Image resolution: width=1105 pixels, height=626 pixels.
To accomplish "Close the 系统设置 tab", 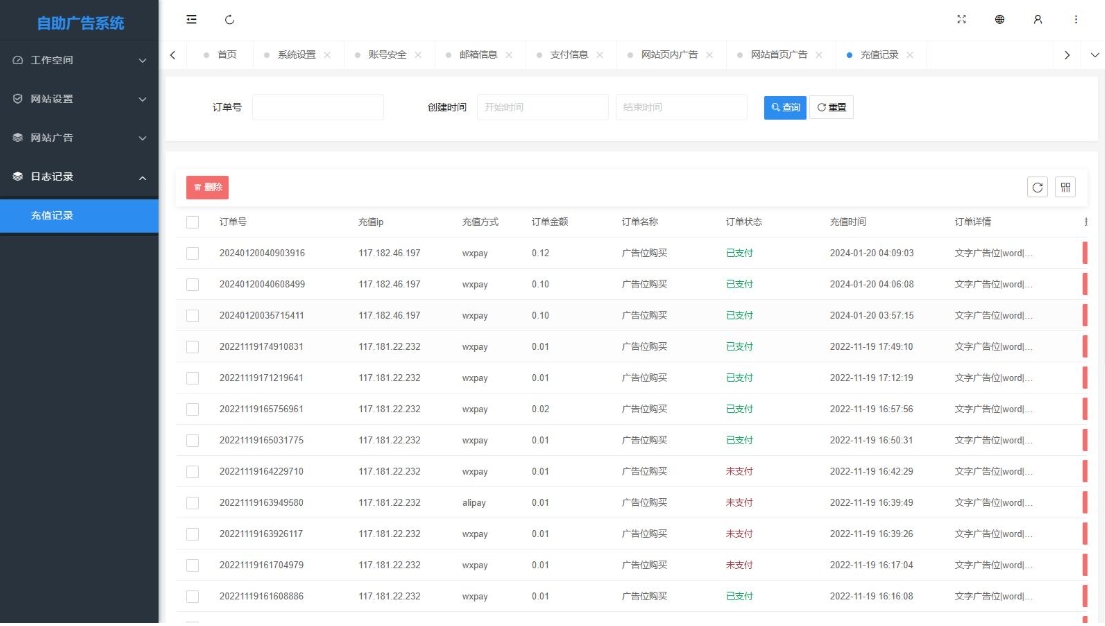I will (x=327, y=55).
